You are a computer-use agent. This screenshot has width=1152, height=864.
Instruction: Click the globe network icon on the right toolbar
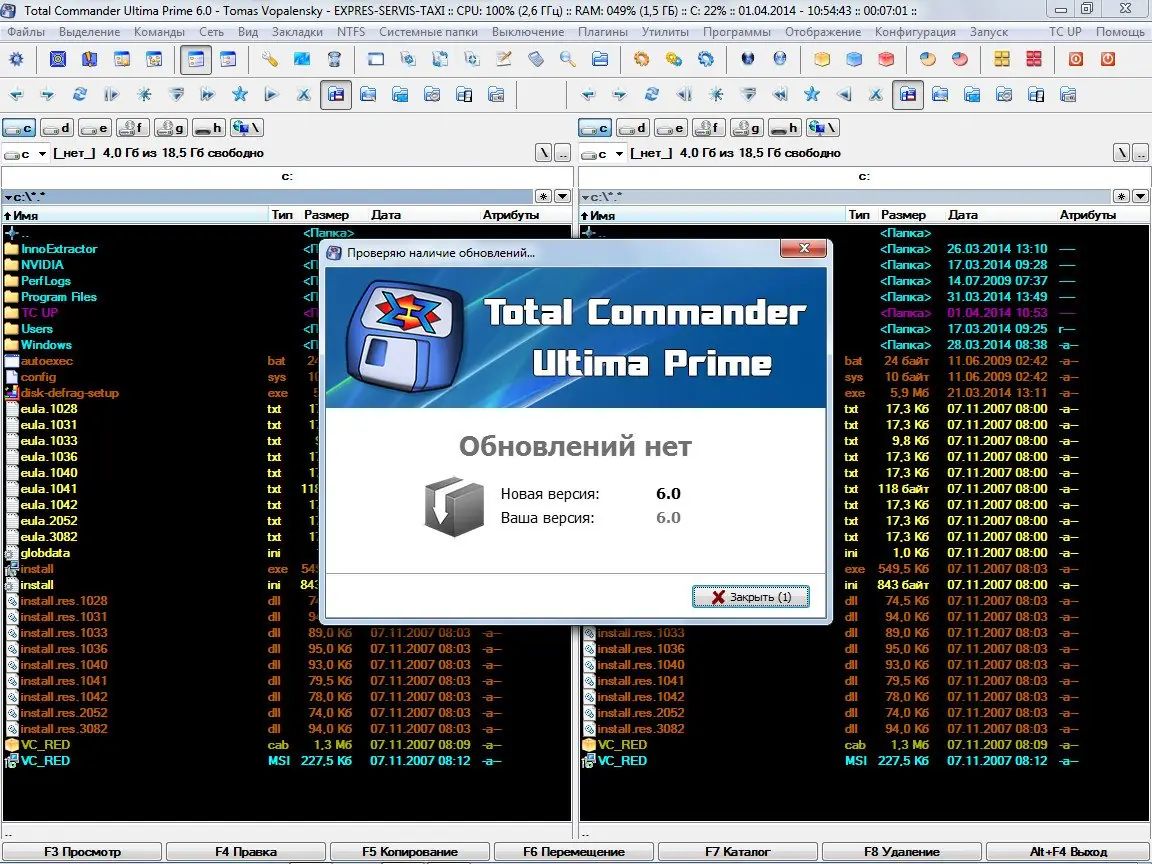pos(747,58)
